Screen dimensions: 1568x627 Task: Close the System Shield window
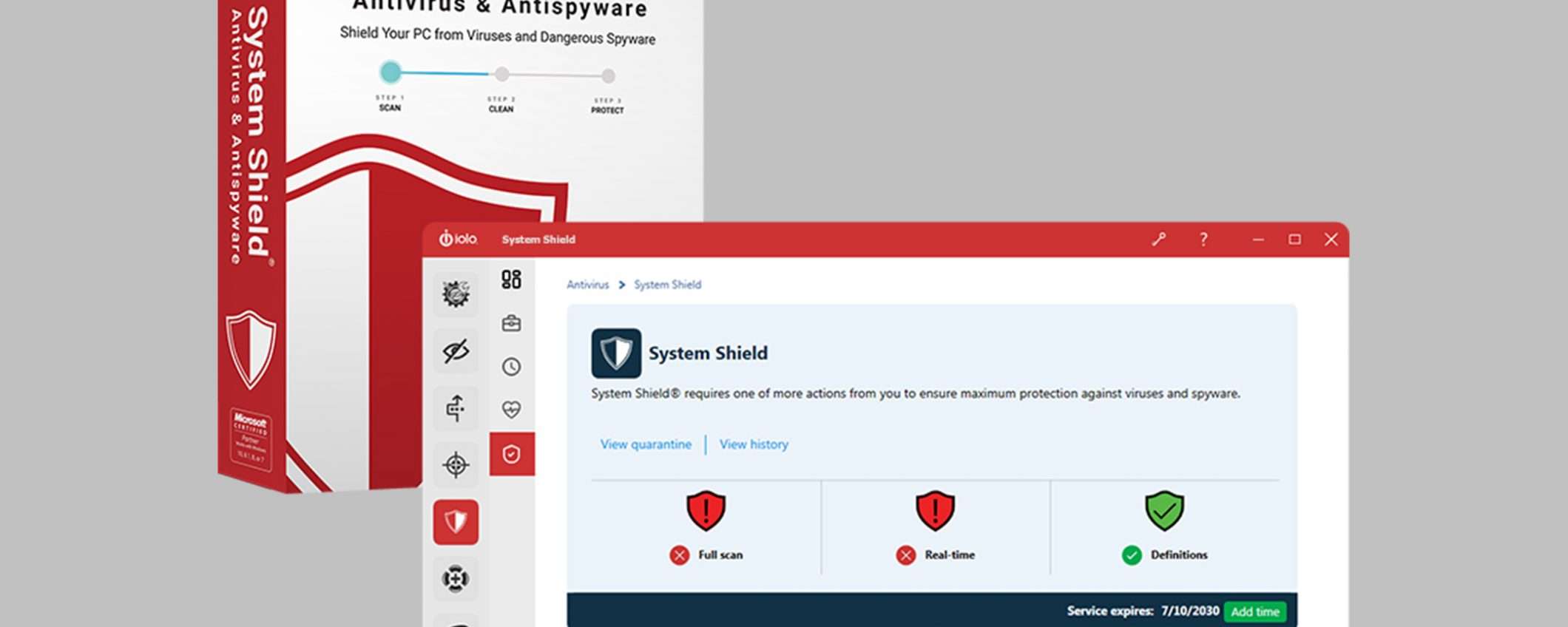[x=1331, y=240]
